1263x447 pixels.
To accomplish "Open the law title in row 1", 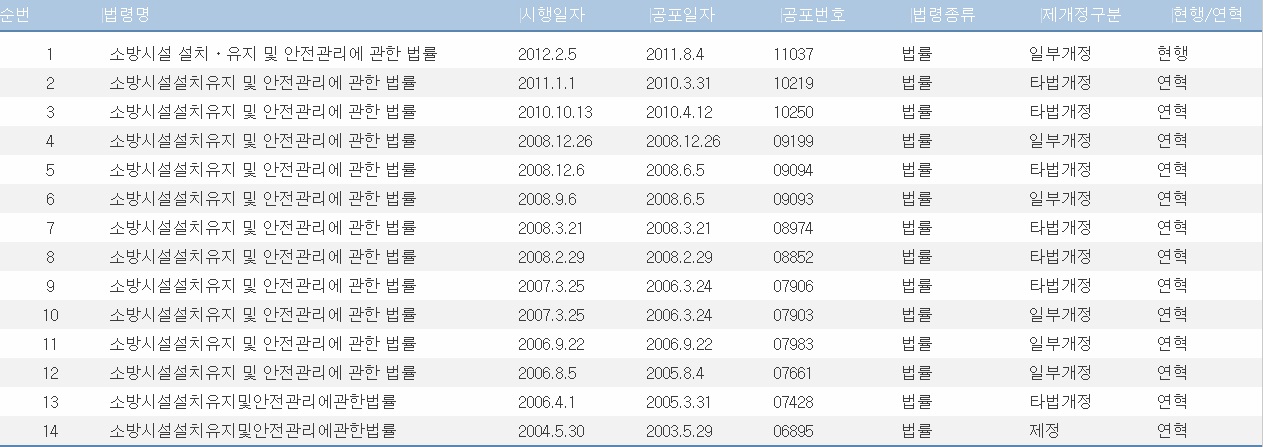I will [x=272, y=54].
